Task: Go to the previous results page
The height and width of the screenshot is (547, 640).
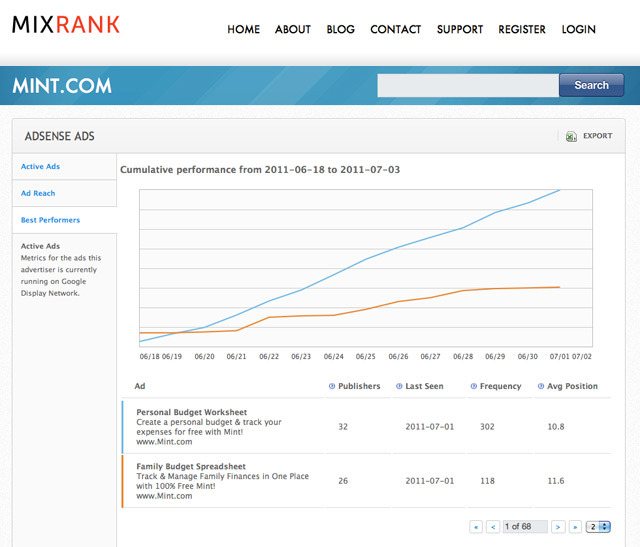Action: tap(493, 526)
